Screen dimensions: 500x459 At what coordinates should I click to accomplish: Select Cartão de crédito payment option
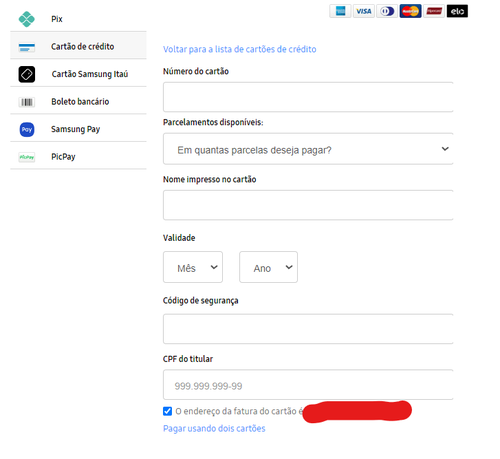click(x=78, y=46)
